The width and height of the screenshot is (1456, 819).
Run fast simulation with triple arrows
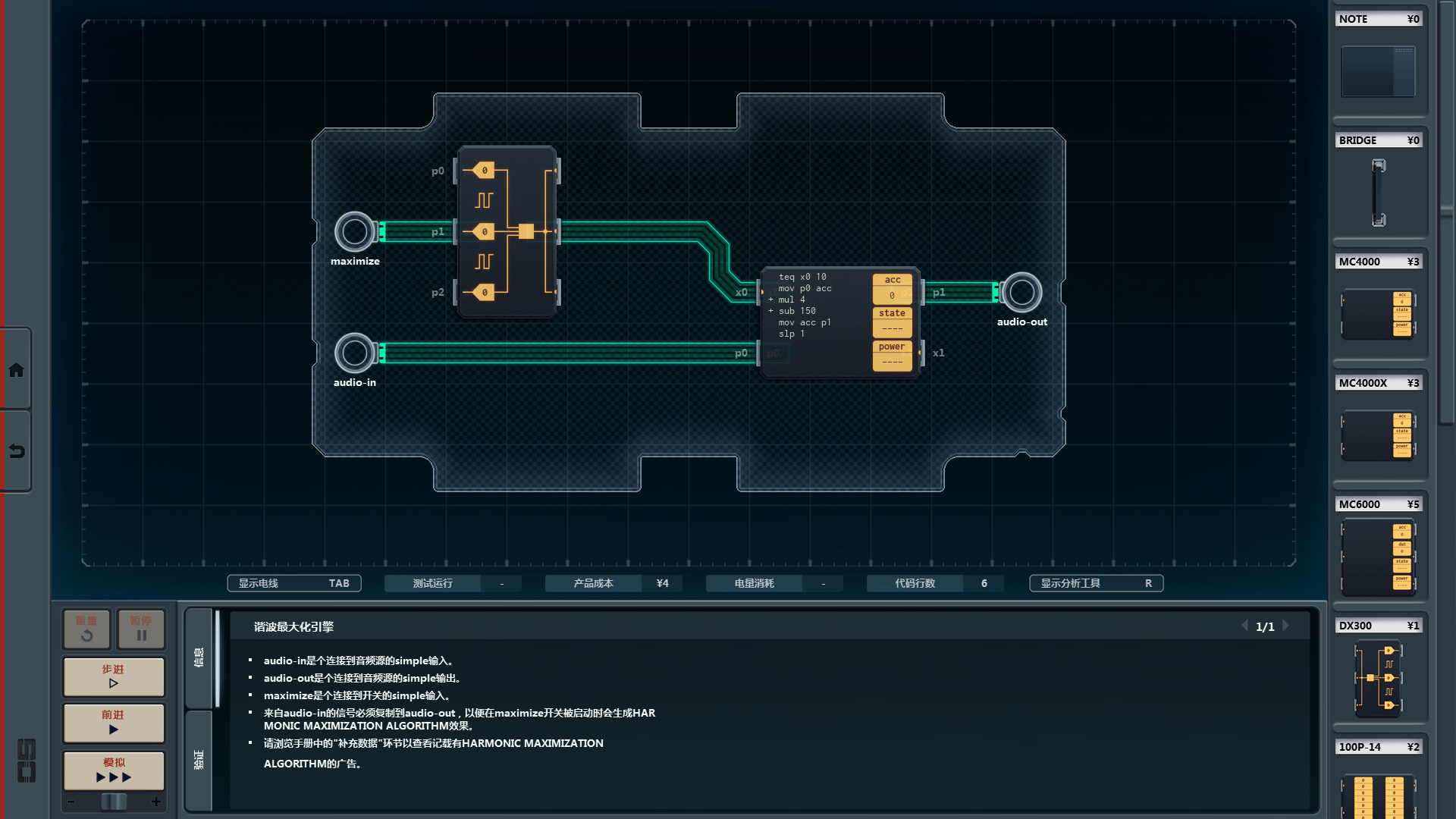pyautogui.click(x=114, y=770)
